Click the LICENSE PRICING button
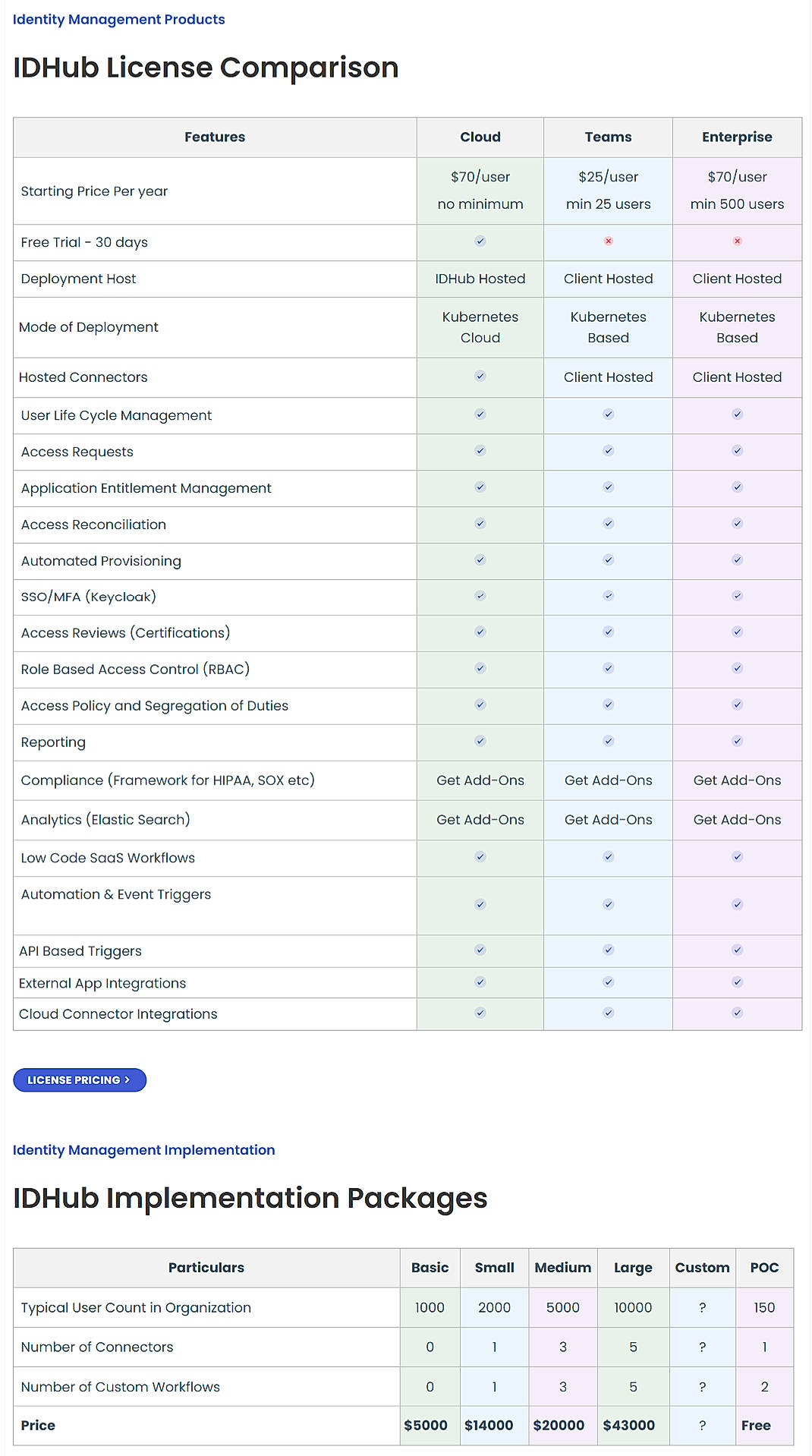The height and width of the screenshot is (1456, 812). 80,1079
